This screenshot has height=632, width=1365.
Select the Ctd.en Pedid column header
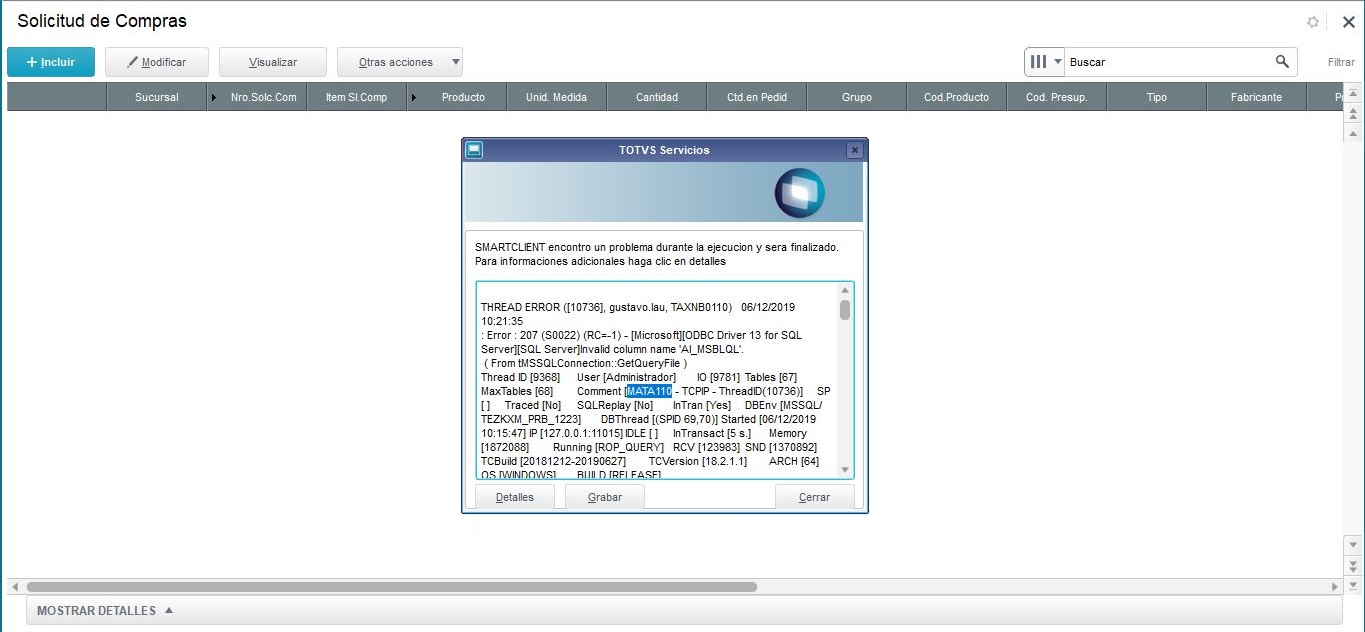pos(757,97)
